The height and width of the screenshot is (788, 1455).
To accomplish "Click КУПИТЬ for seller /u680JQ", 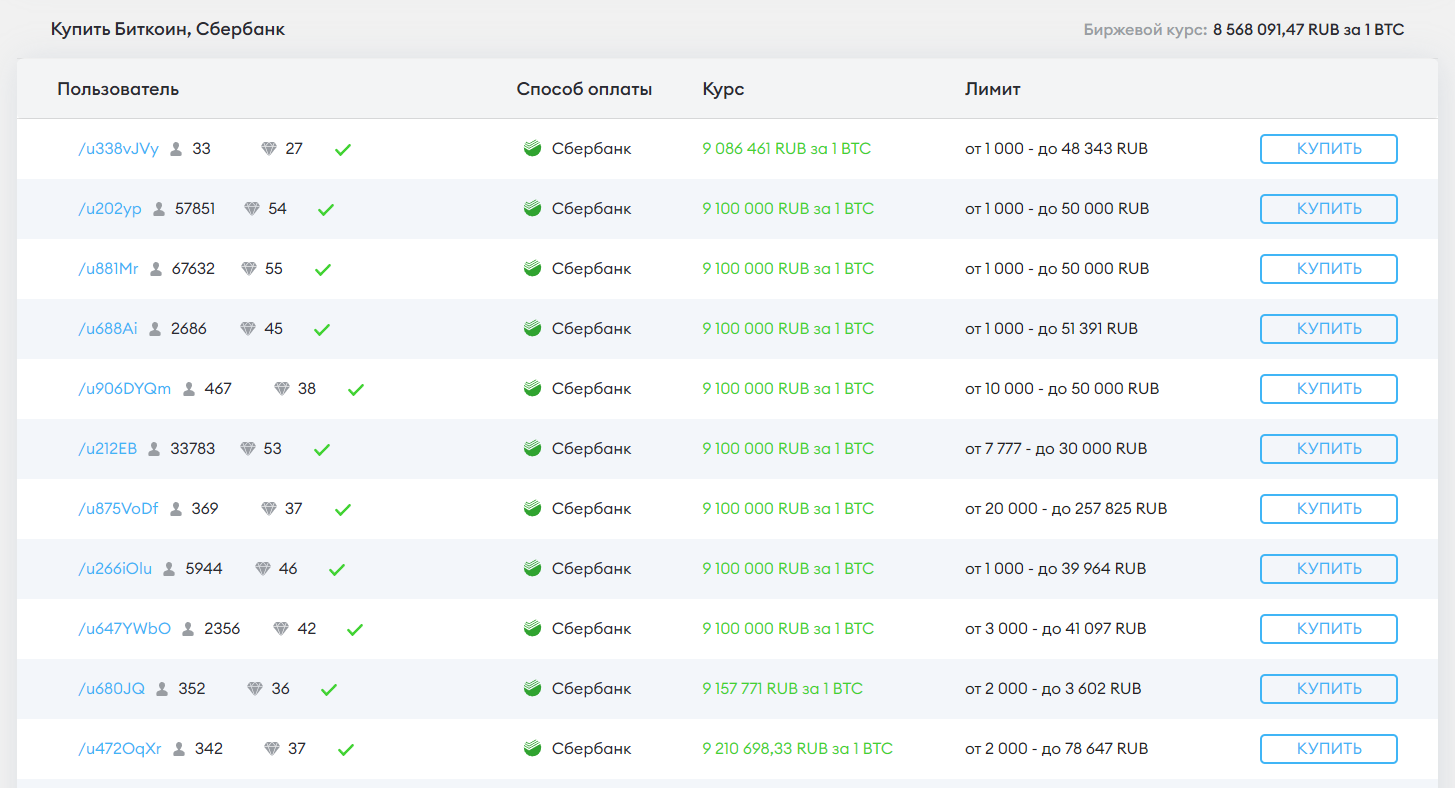I will [1328, 689].
